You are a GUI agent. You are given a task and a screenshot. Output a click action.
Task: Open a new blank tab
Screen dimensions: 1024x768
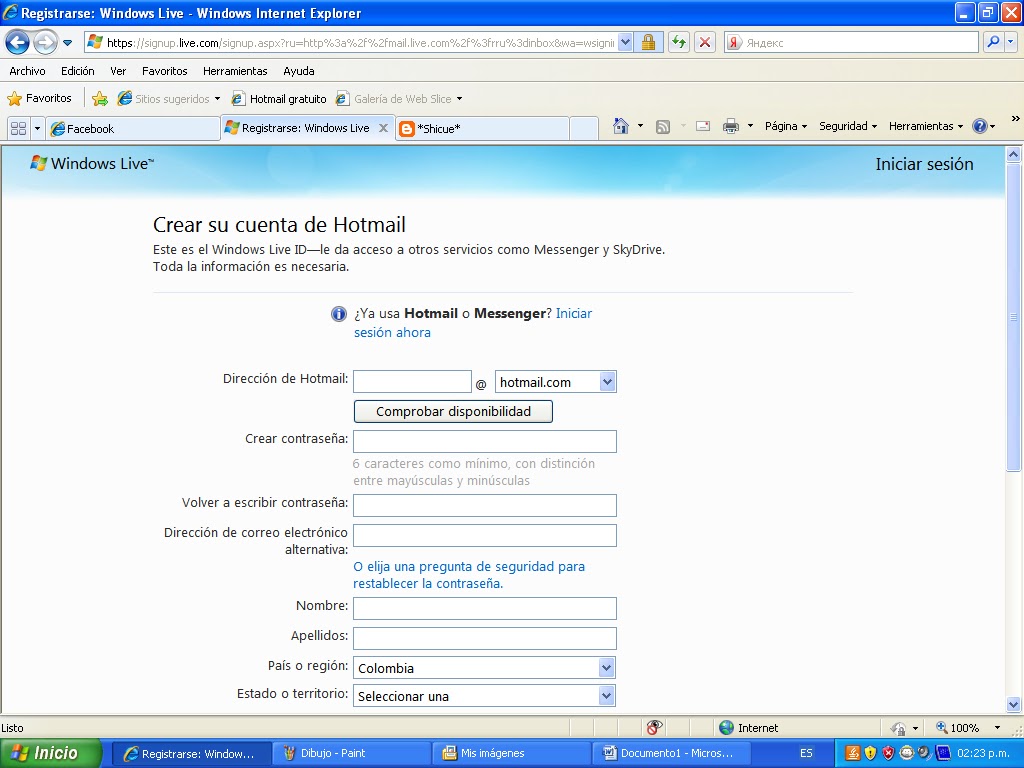[x=584, y=129]
